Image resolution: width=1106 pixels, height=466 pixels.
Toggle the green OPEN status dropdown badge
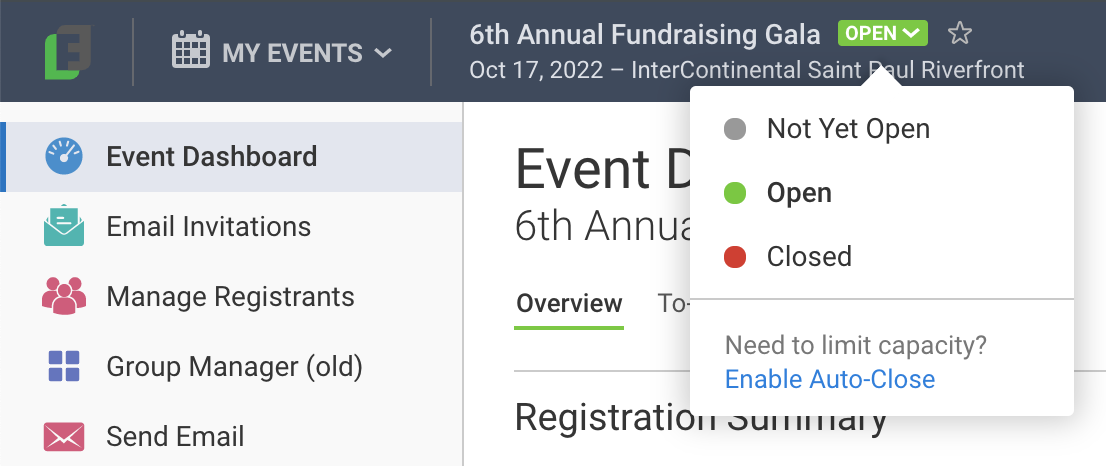[882, 34]
